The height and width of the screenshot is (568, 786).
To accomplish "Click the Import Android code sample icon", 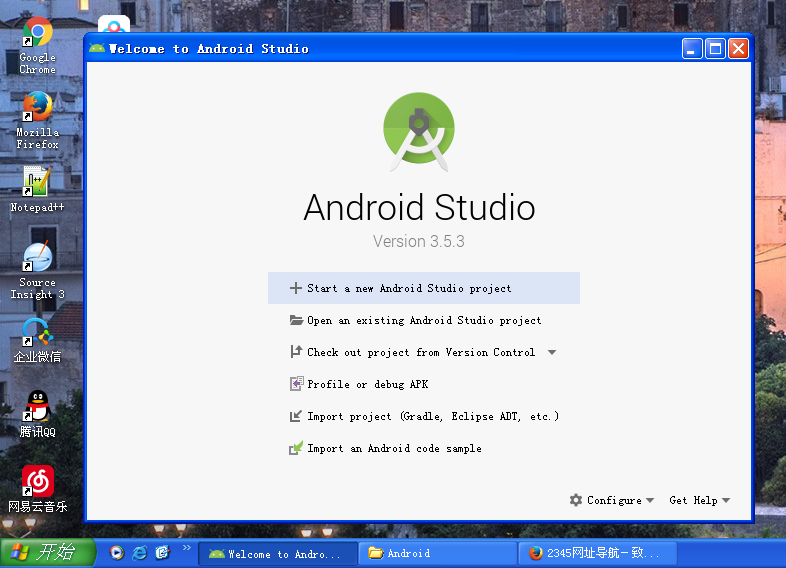I will 296,448.
